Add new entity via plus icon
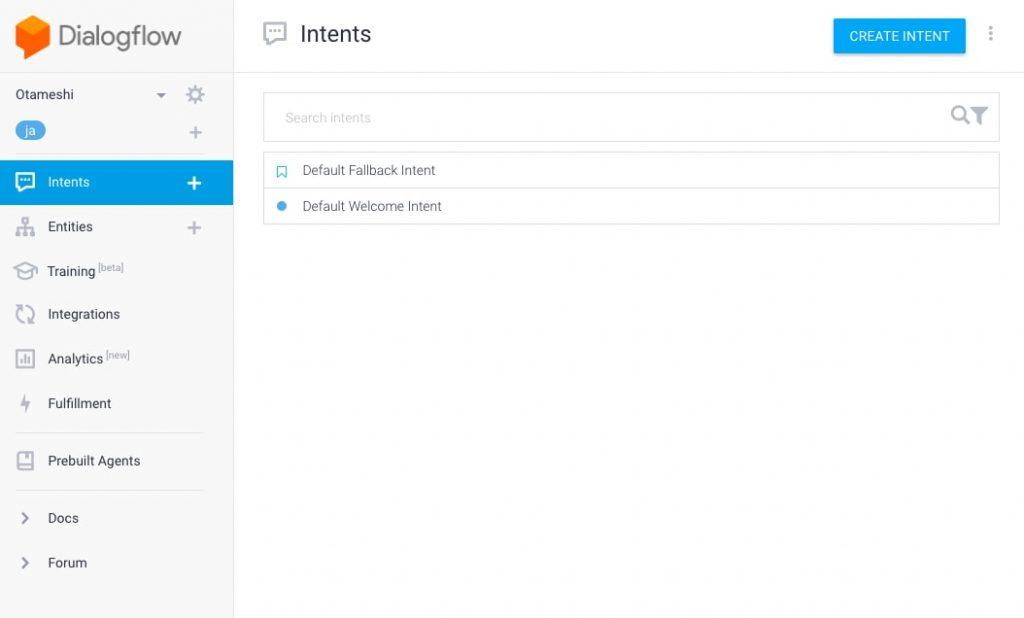The image size is (1024, 618). click(194, 227)
